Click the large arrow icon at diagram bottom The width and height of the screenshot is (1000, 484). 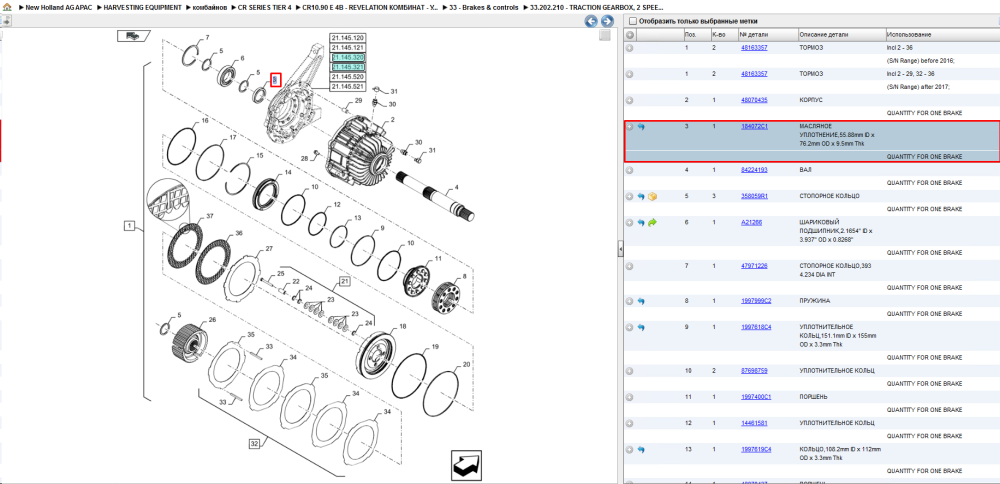[466, 465]
